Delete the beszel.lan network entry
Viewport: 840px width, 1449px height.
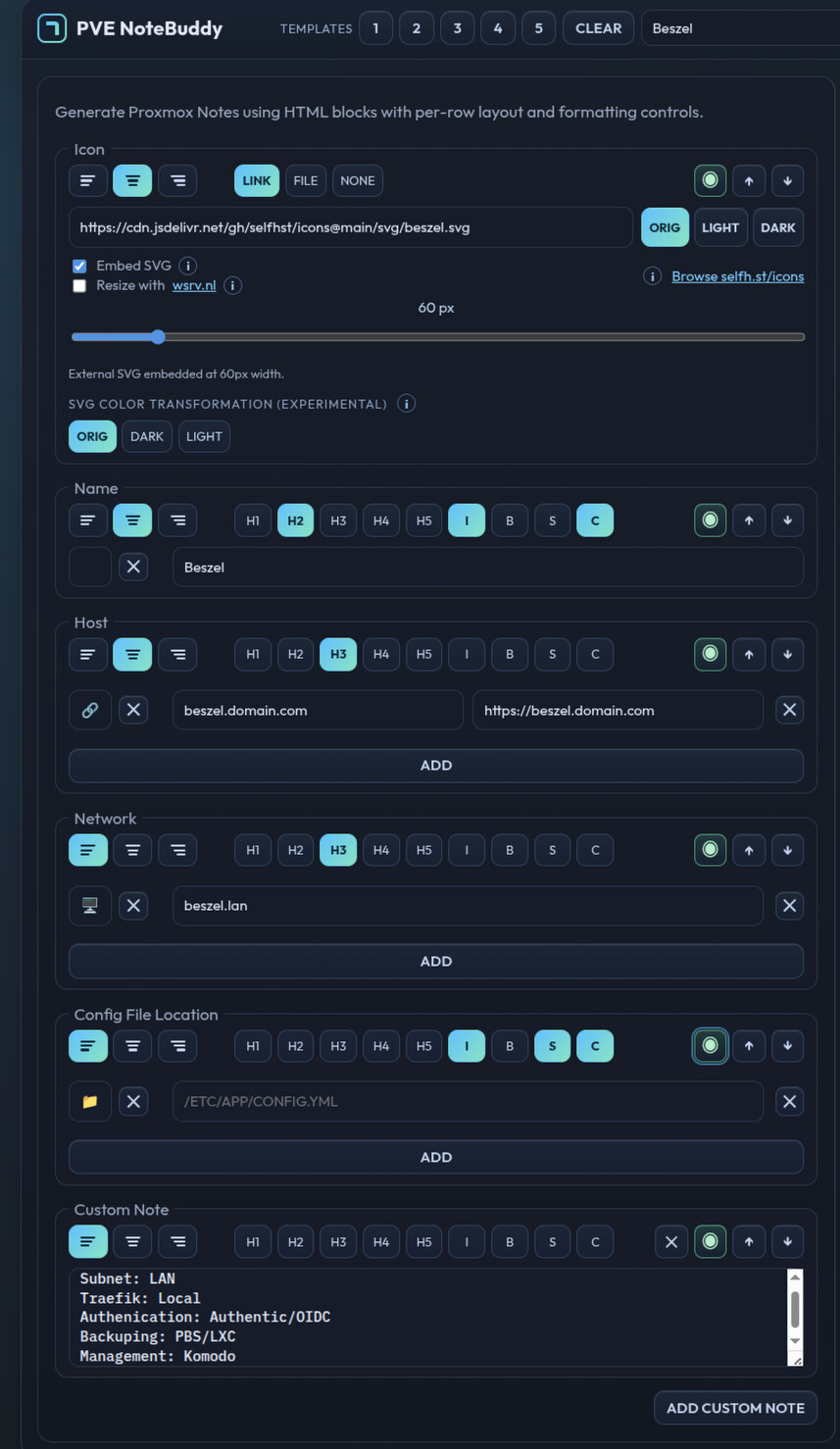[x=789, y=906]
